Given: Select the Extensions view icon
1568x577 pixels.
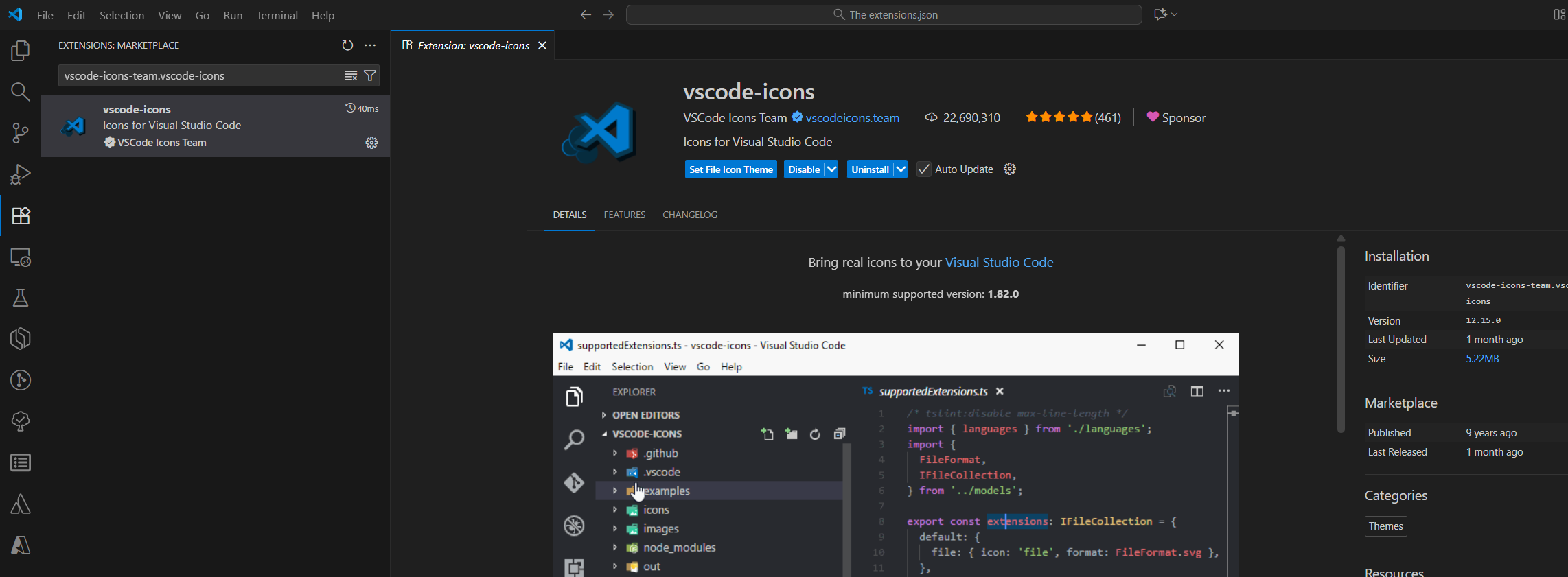Looking at the screenshot, I should click(x=21, y=215).
